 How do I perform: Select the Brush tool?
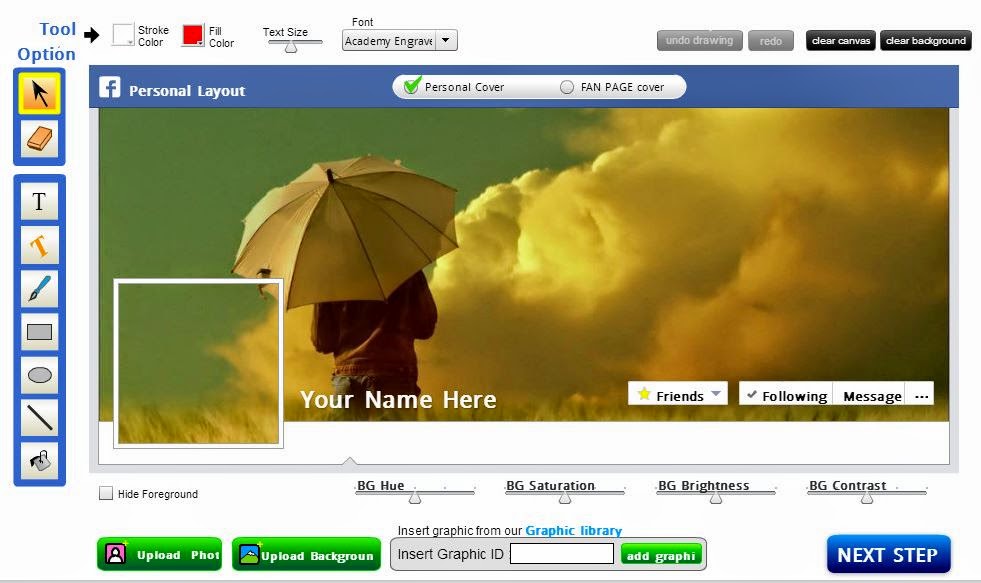pos(39,288)
